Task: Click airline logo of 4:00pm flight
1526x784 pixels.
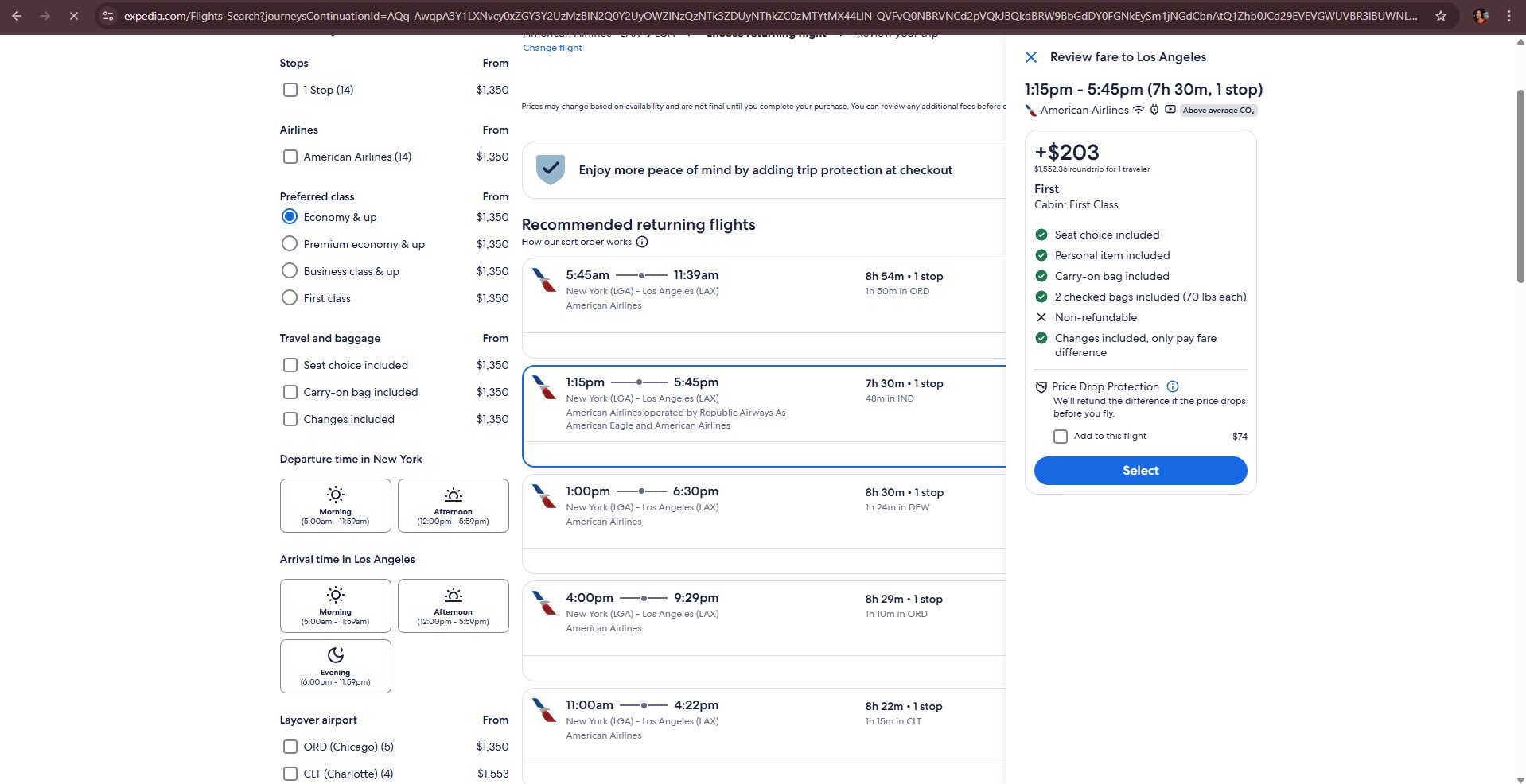Action: point(544,603)
